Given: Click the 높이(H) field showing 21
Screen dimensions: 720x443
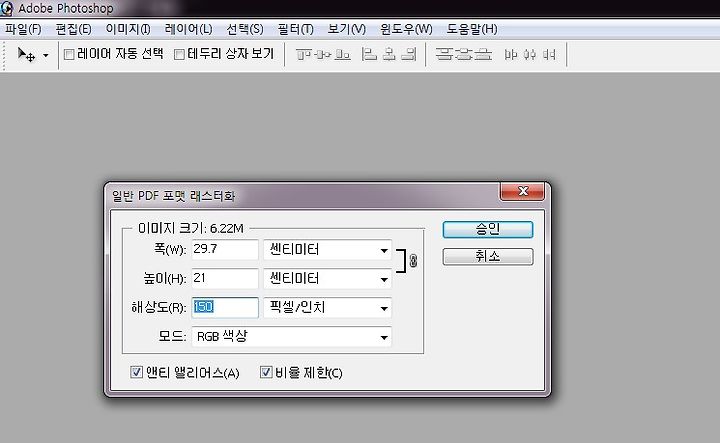Looking at the screenshot, I should point(225,279).
